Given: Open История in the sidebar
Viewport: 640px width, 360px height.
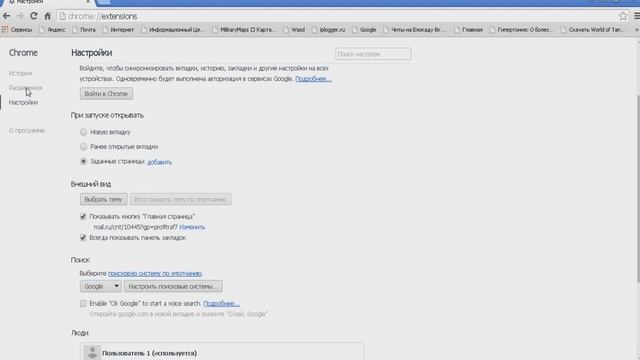Looking at the screenshot, I should [20, 73].
